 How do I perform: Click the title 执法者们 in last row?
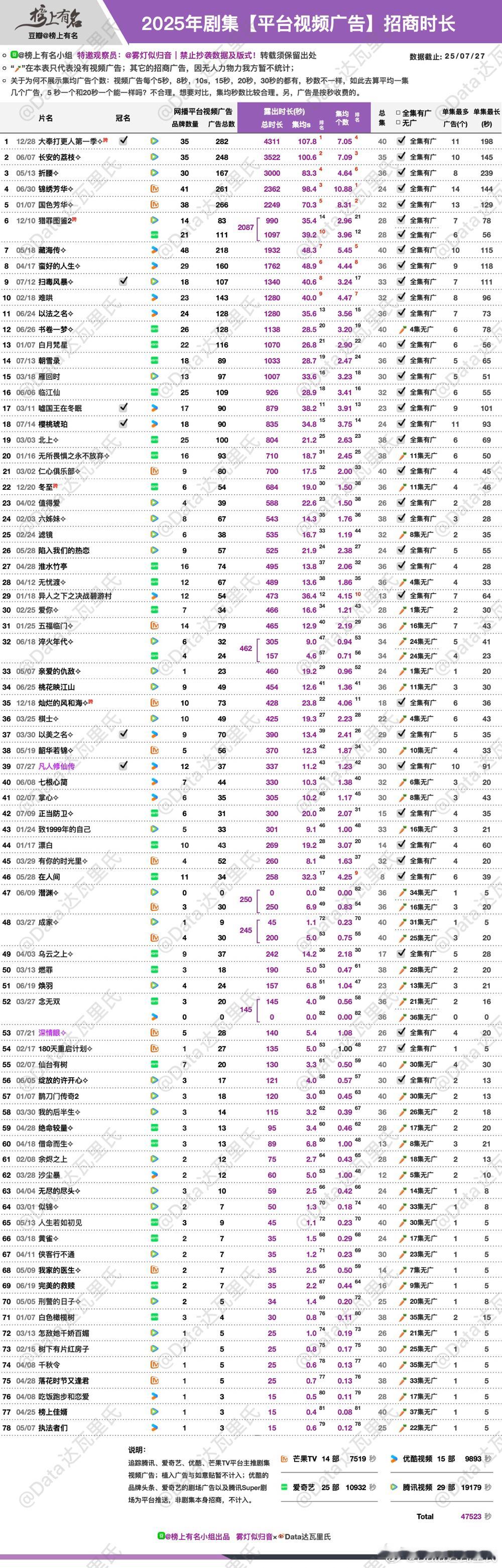click(x=53, y=1428)
